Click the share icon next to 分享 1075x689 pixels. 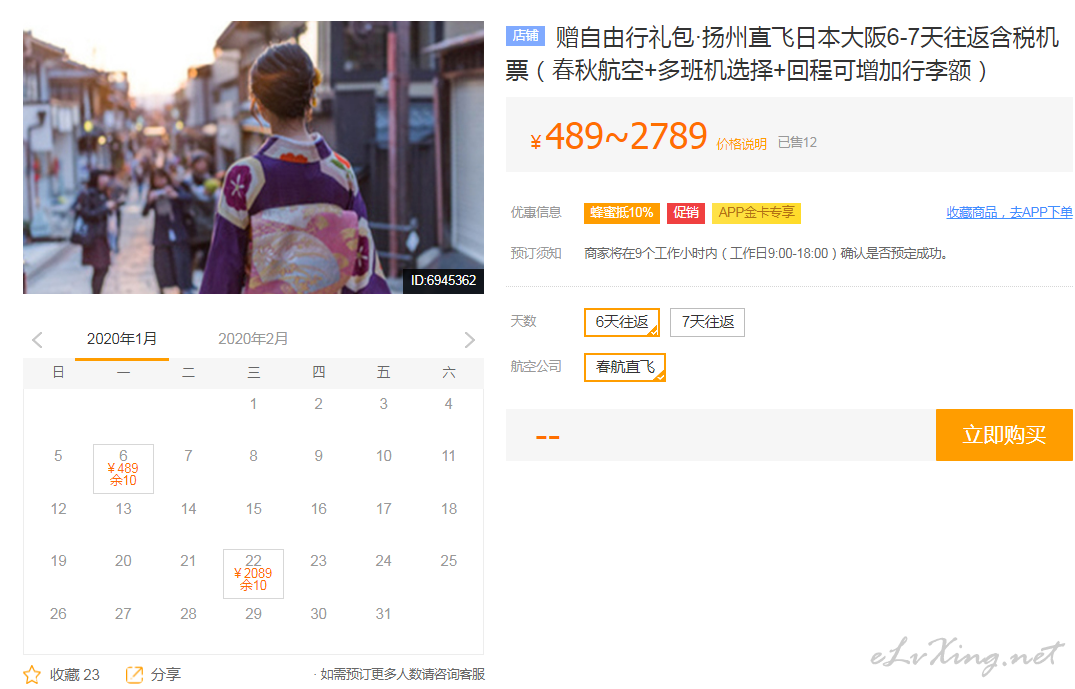(x=134, y=675)
